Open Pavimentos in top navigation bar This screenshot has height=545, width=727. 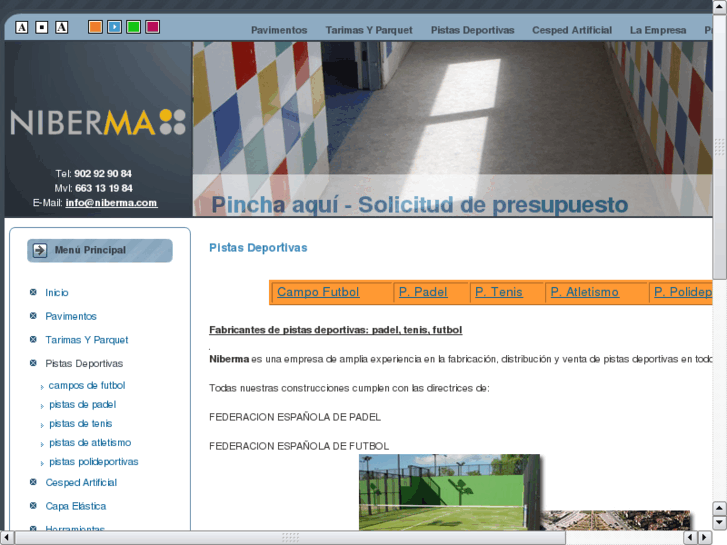[279, 30]
